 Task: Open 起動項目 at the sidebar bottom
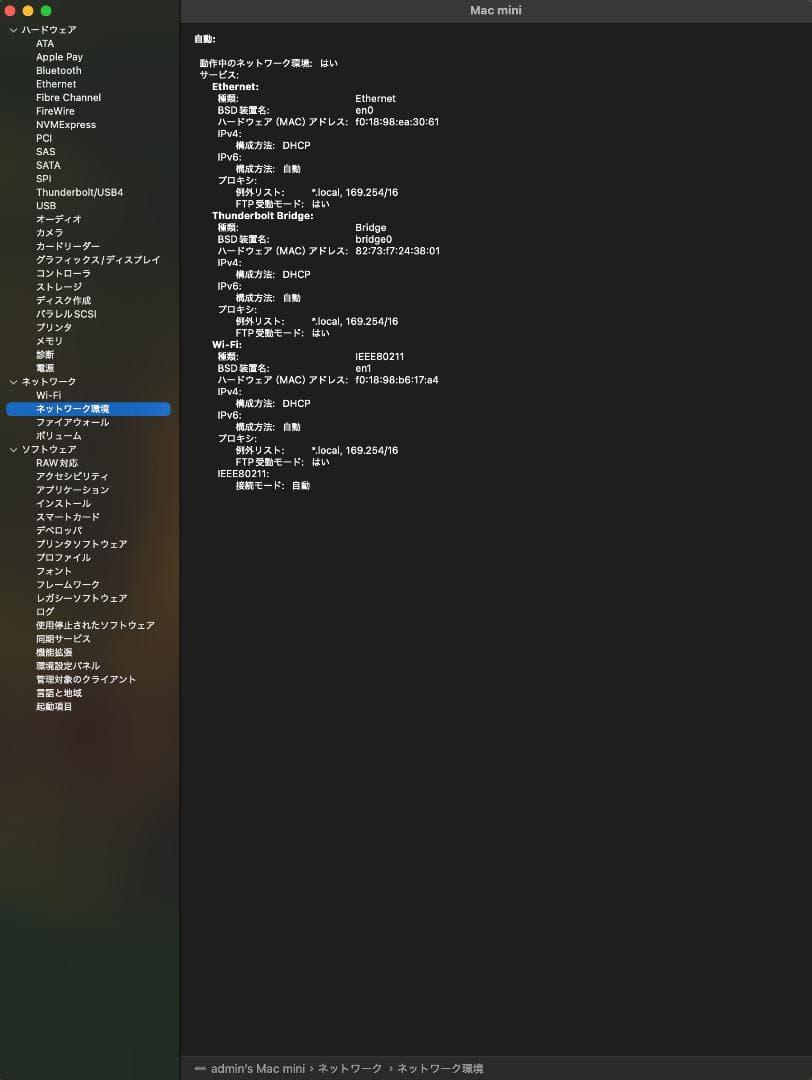coord(54,706)
